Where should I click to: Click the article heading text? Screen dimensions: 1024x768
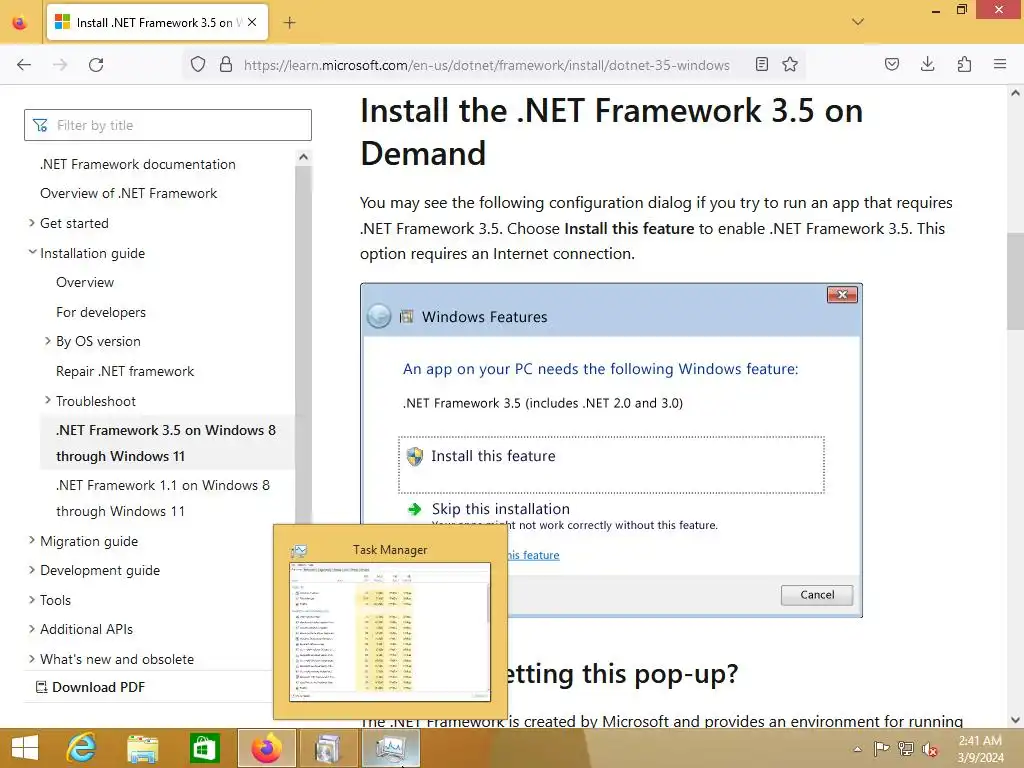click(x=611, y=132)
